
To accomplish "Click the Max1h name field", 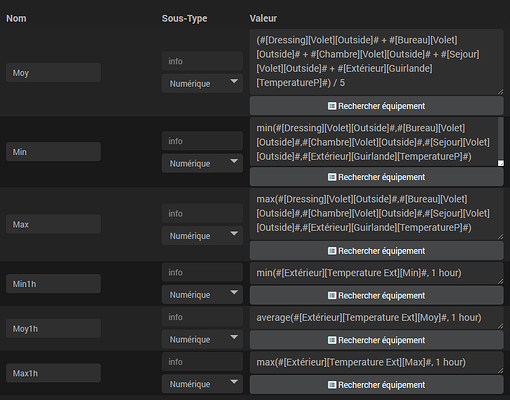I will click(x=53, y=373).
